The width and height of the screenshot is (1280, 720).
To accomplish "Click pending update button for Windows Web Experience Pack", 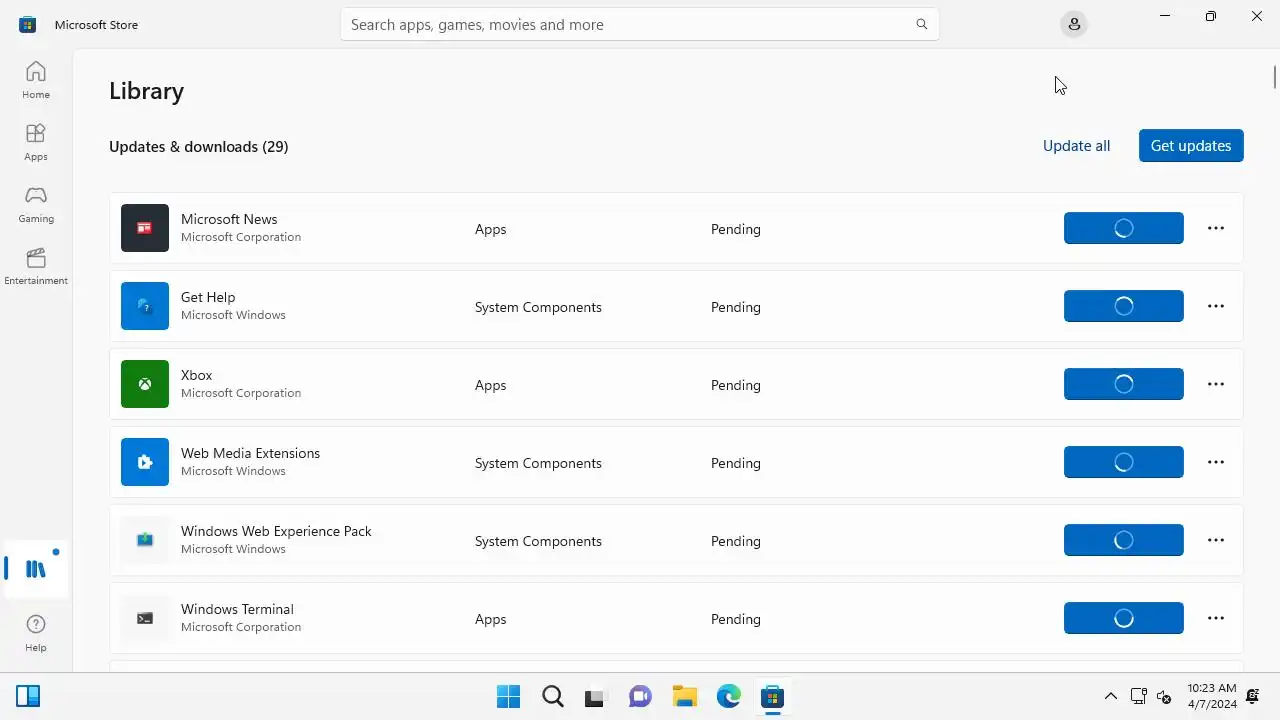I will [x=1124, y=540].
